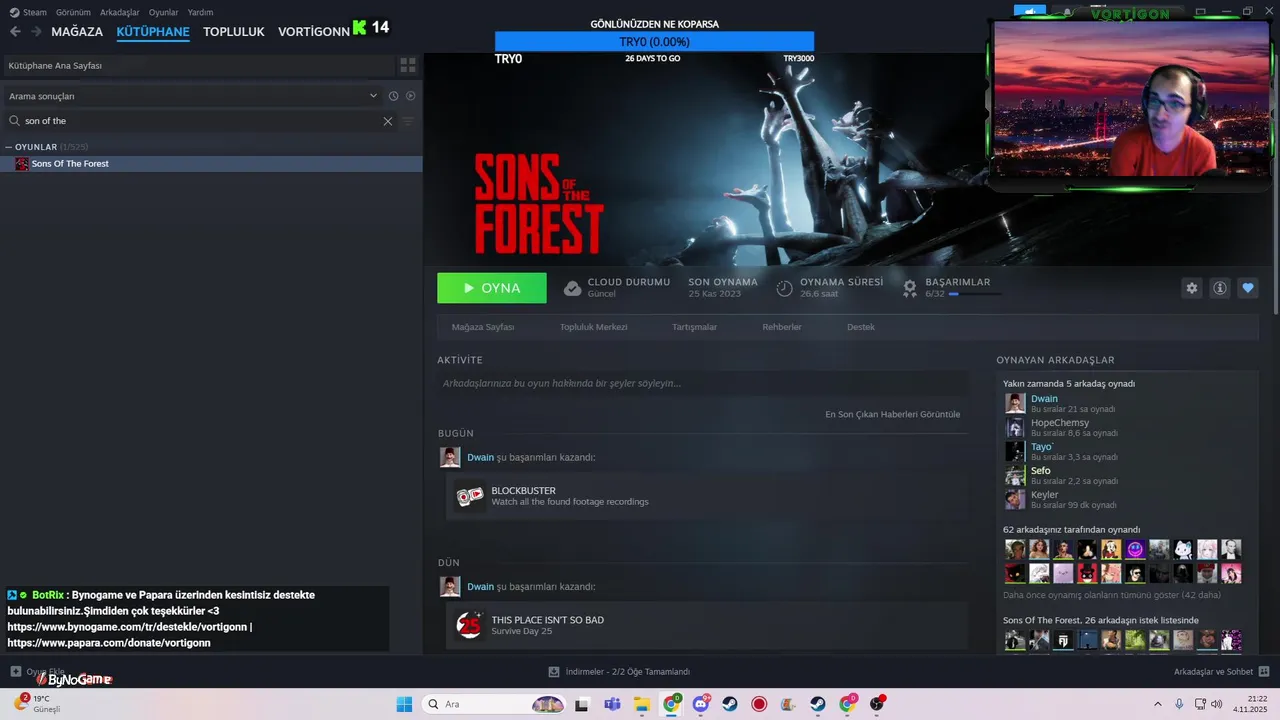Click the achievements gear icon
The image size is (1280, 720).
(909, 288)
